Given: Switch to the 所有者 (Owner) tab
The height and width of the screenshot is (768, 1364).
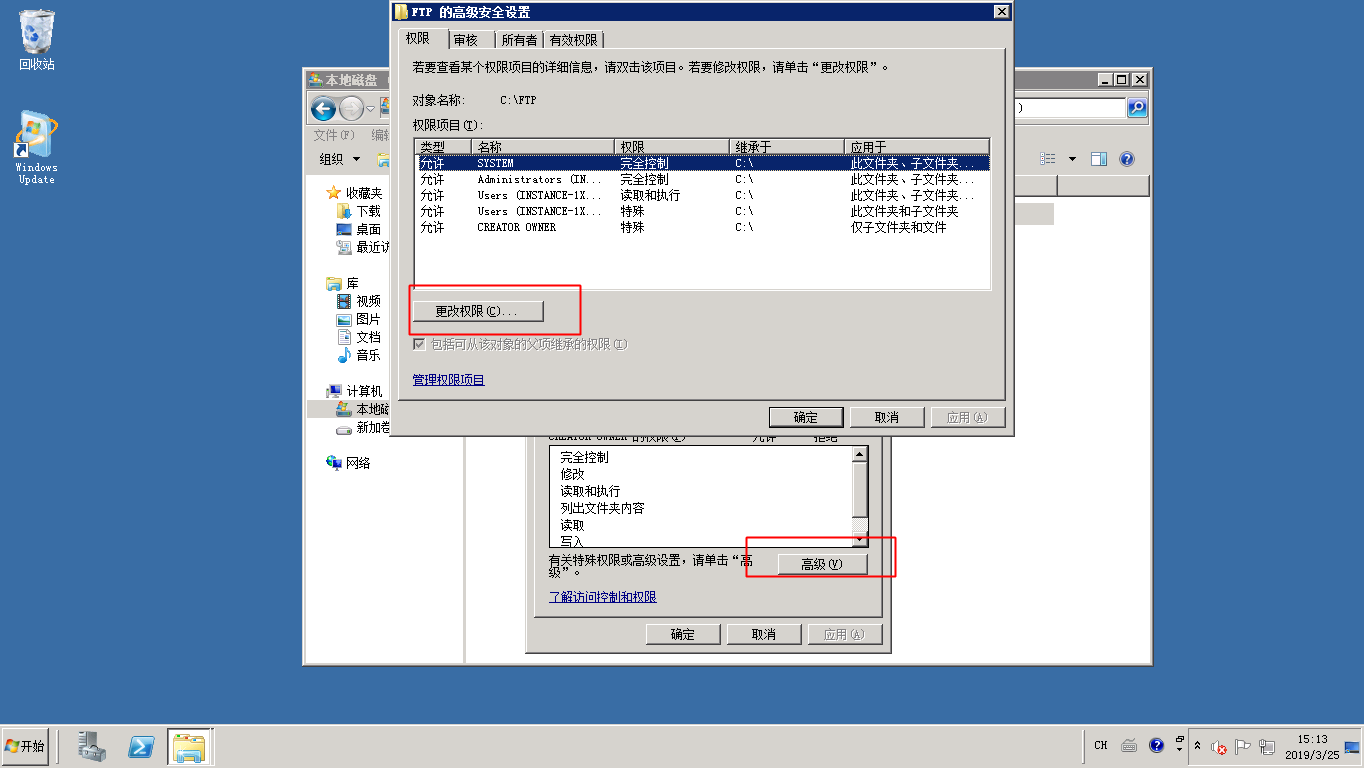Looking at the screenshot, I should [x=519, y=40].
